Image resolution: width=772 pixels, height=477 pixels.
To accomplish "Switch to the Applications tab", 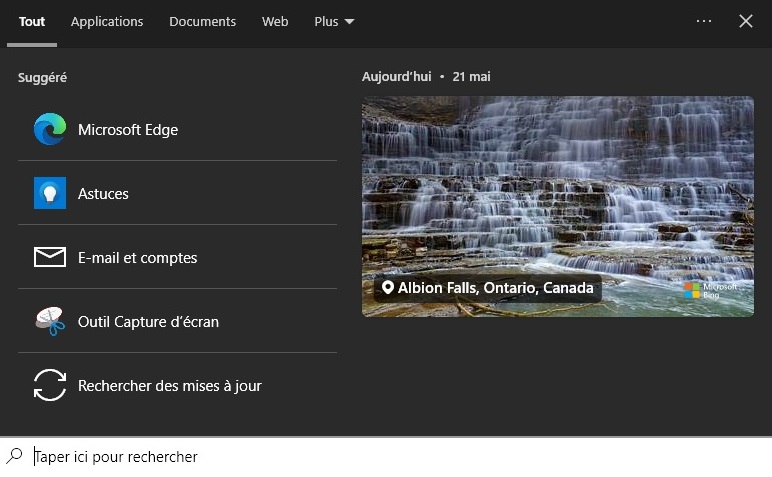I will click(107, 22).
